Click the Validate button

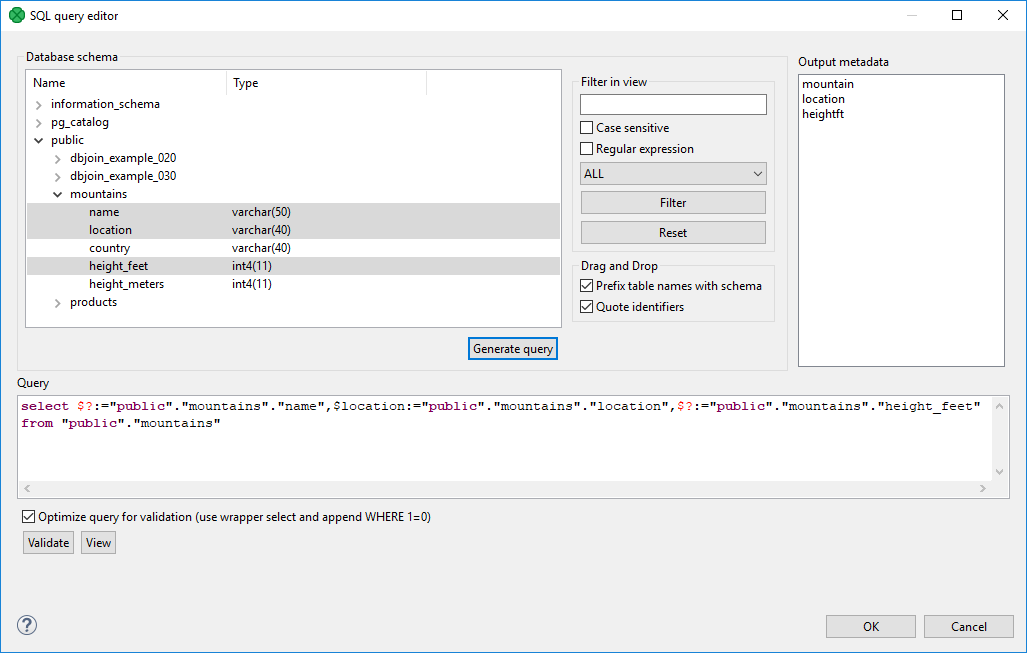[49, 542]
